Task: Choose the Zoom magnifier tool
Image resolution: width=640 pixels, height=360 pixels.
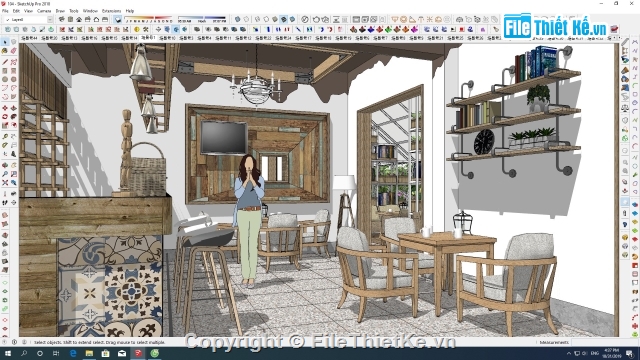Action: click(5, 174)
